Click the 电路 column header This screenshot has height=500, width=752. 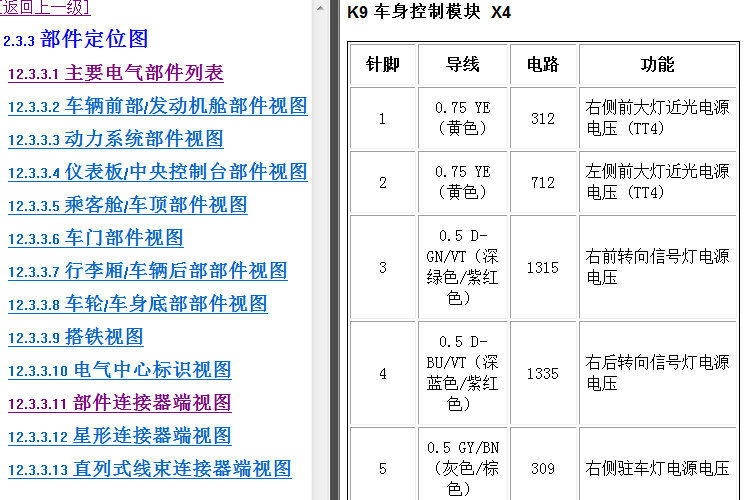click(x=543, y=64)
